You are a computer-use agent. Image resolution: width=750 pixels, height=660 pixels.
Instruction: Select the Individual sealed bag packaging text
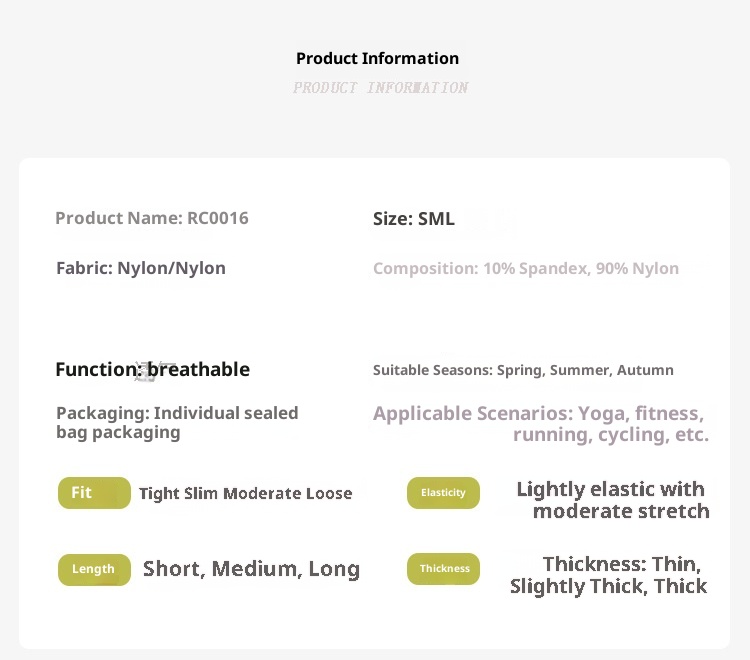click(177, 422)
